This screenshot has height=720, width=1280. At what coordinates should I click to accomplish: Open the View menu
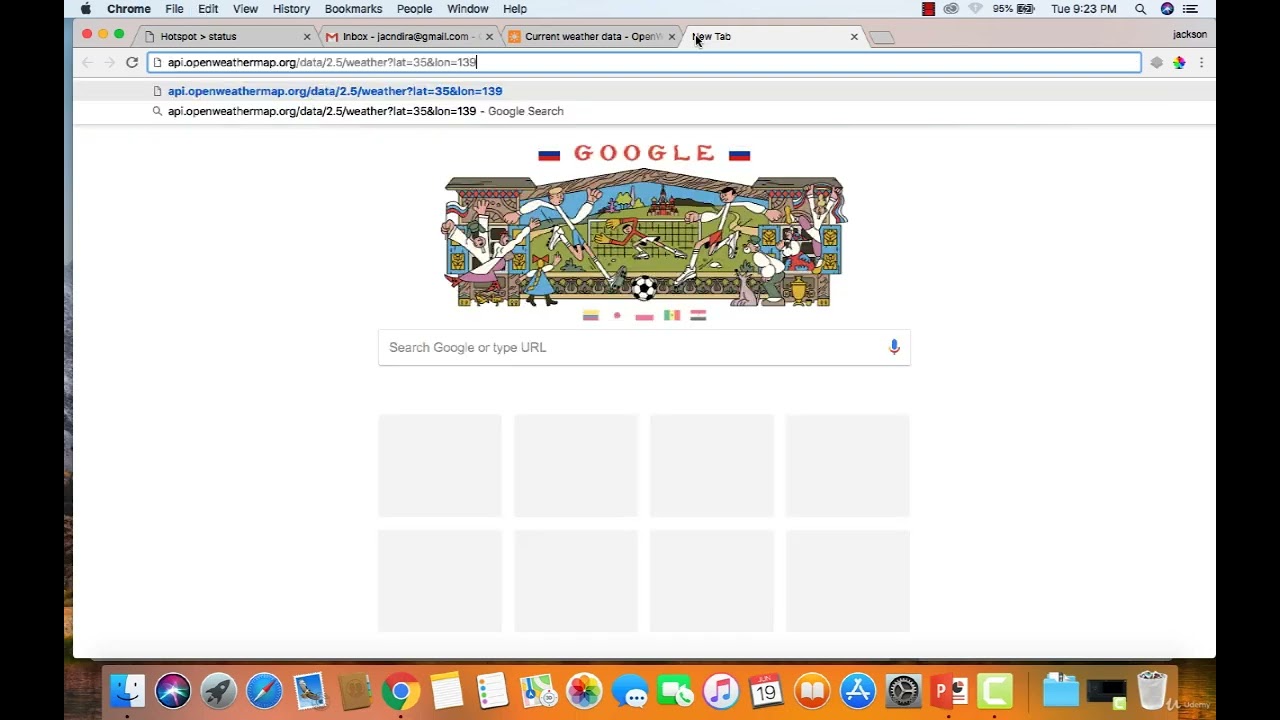[245, 9]
